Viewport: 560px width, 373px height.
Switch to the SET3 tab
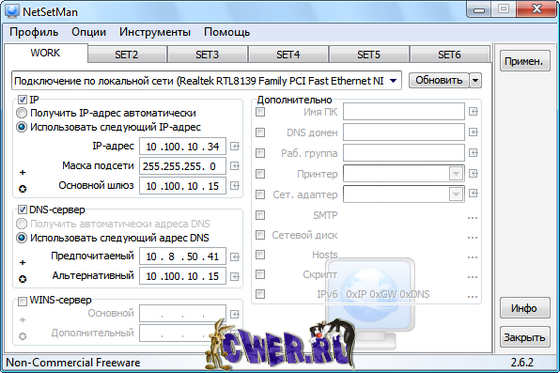[207, 55]
